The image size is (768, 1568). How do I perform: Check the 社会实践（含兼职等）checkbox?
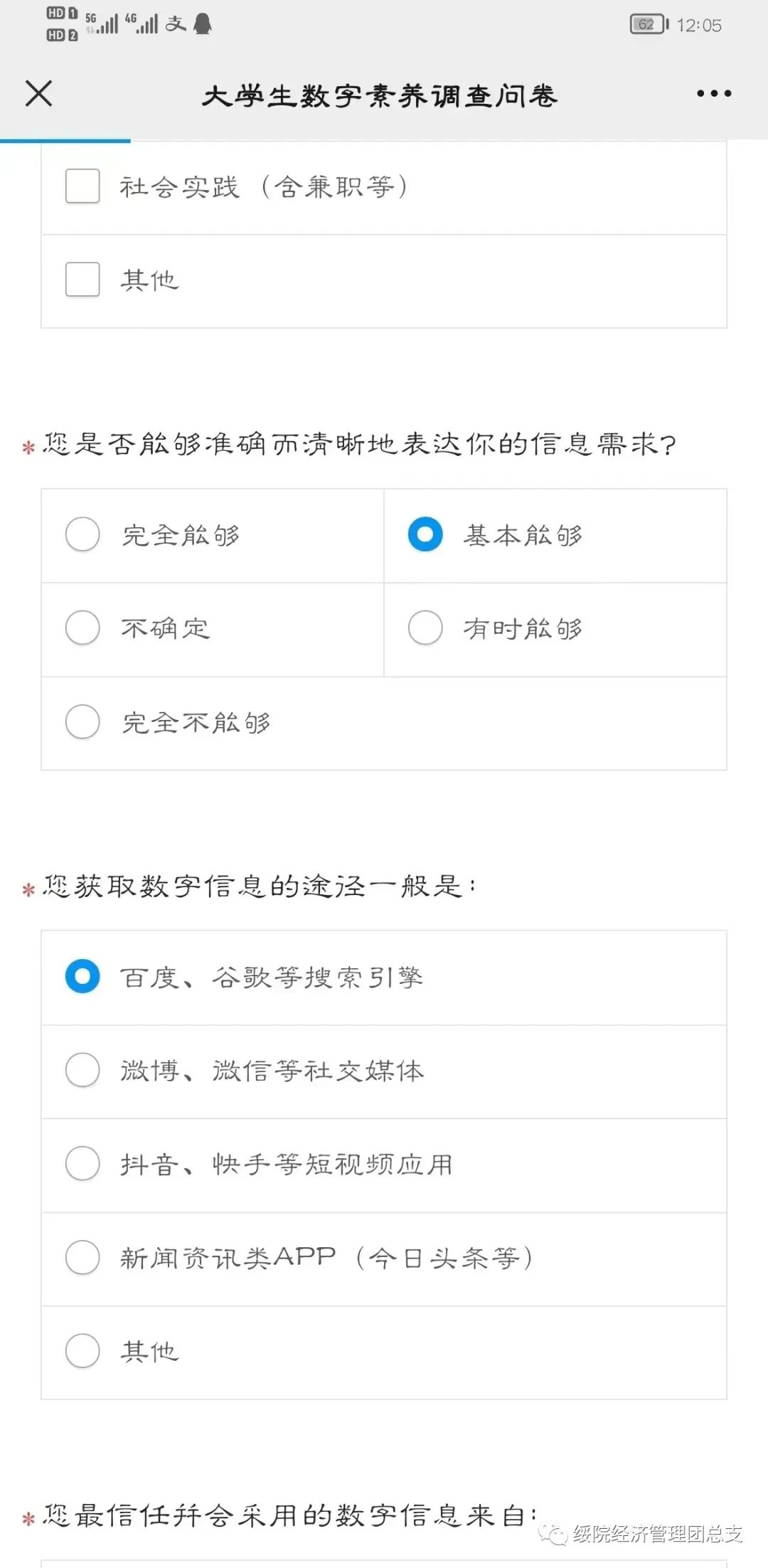[x=82, y=186]
